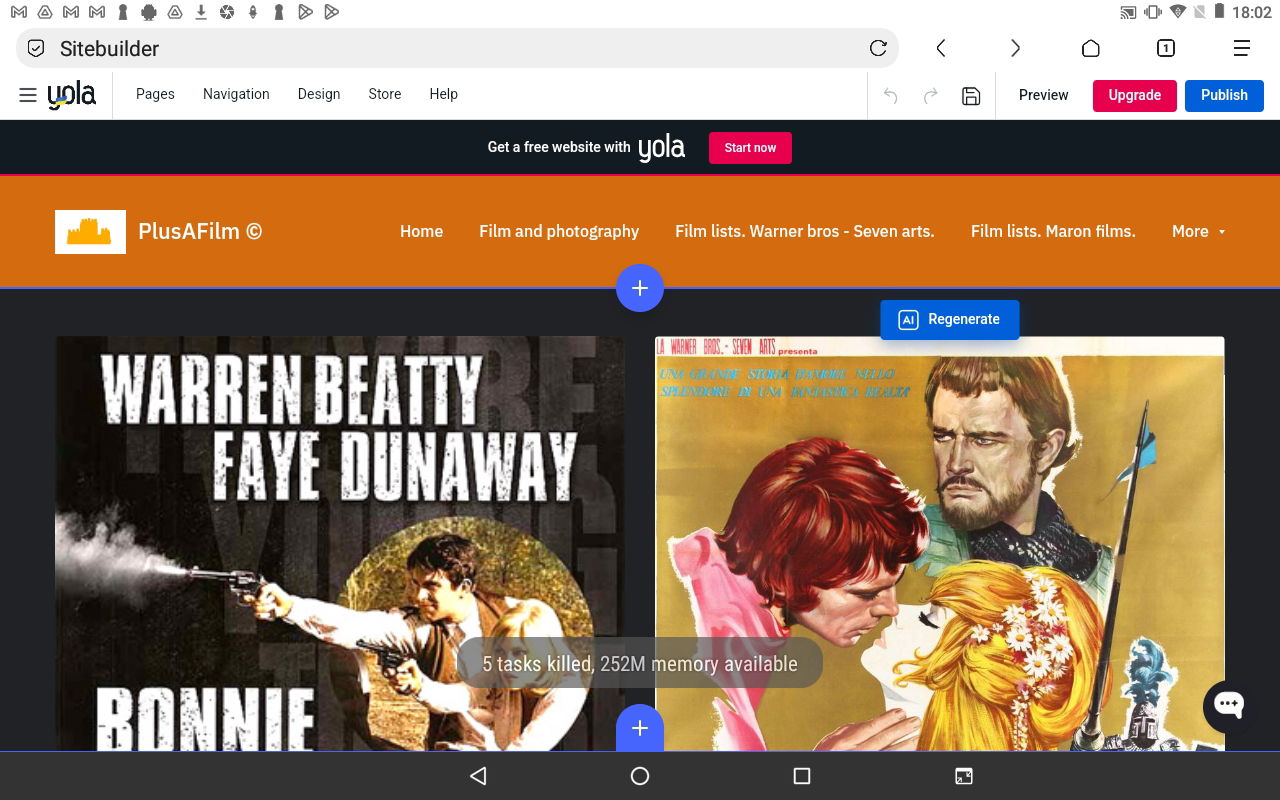The width and height of the screenshot is (1280, 800).
Task: Open the Pages menu
Action: coord(155,94)
